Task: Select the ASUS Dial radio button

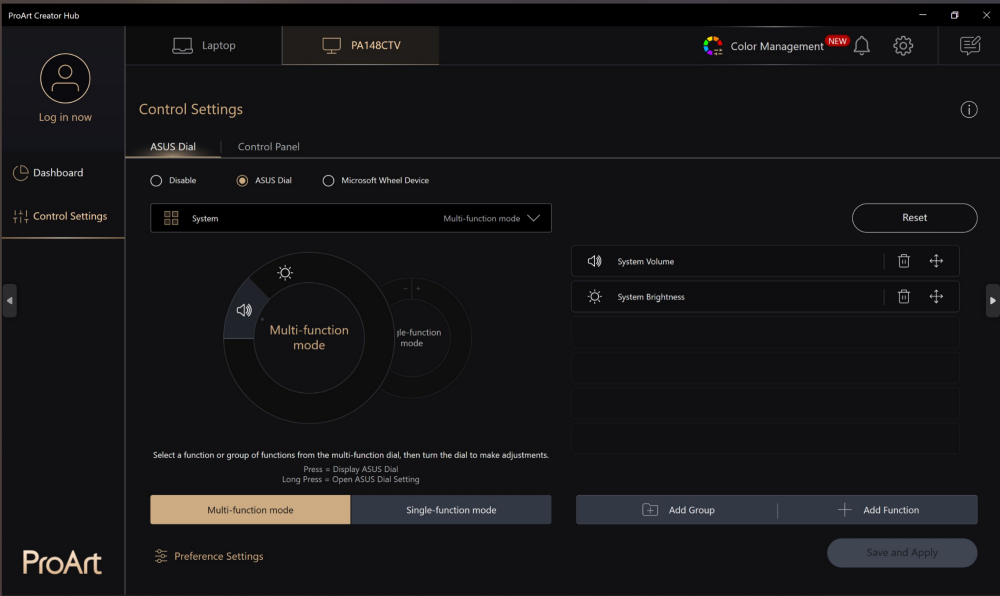Action: (x=242, y=180)
